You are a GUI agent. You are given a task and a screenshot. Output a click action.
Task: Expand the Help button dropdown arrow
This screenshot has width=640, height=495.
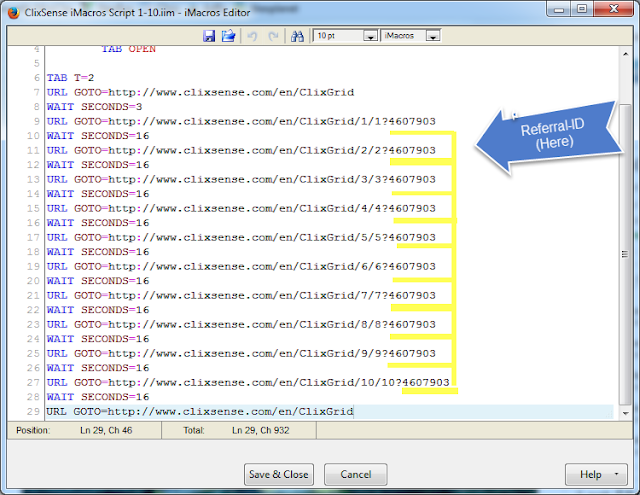616,474
